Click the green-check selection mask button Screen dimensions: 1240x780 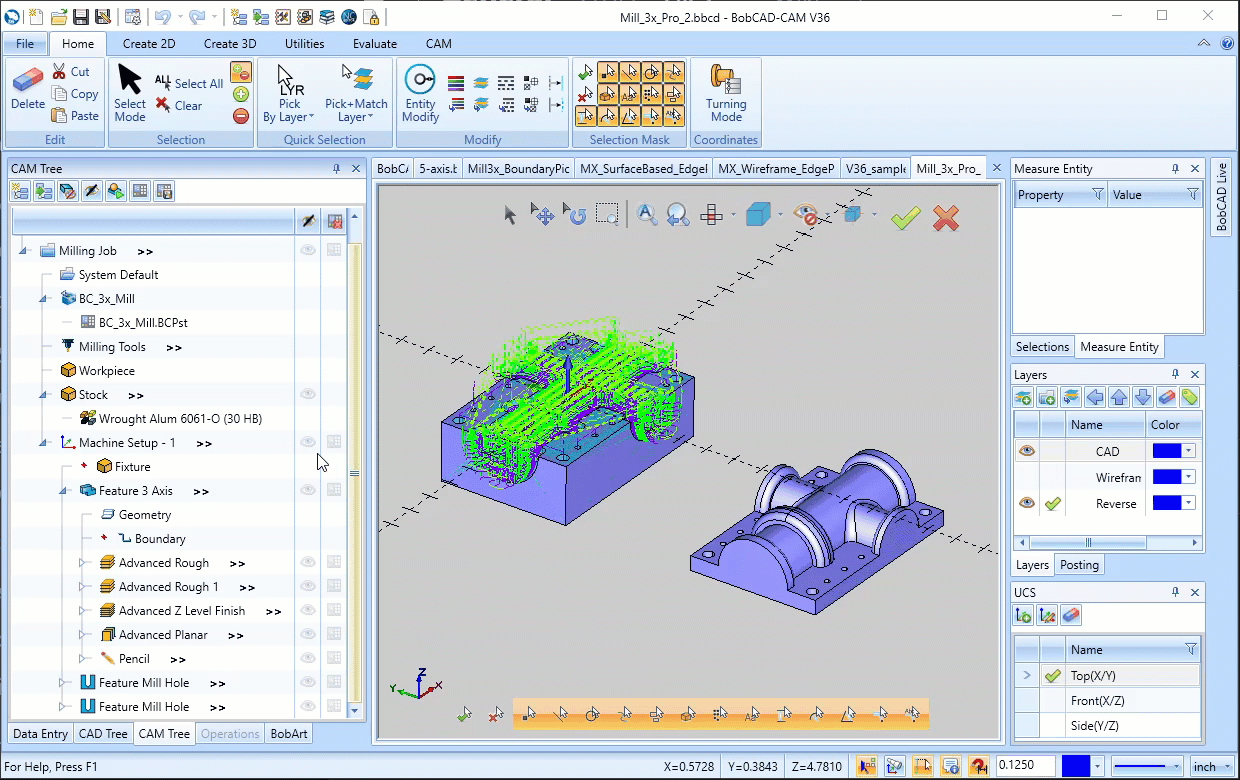(x=586, y=72)
